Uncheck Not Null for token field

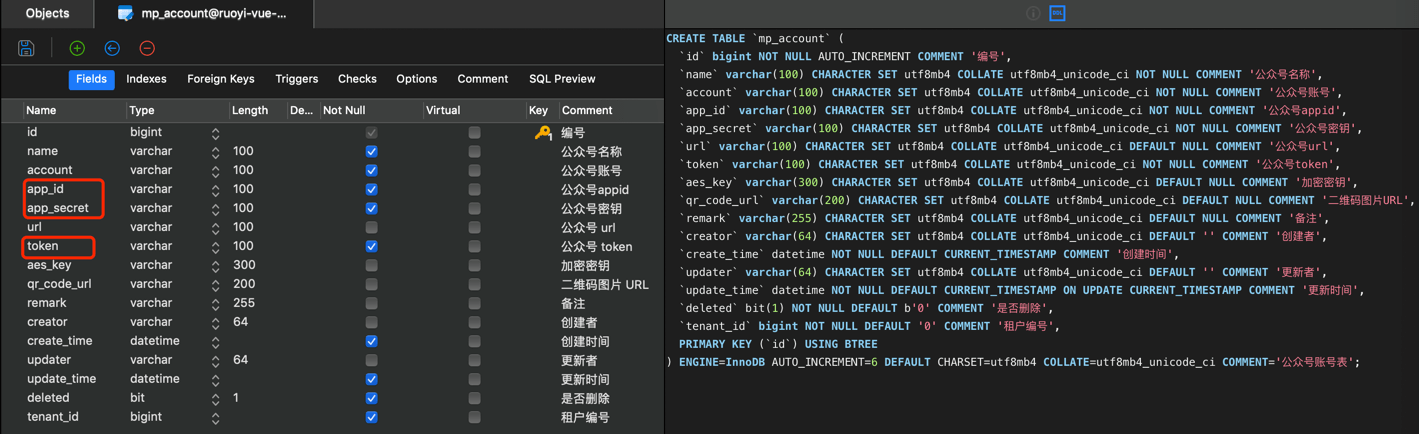point(371,246)
